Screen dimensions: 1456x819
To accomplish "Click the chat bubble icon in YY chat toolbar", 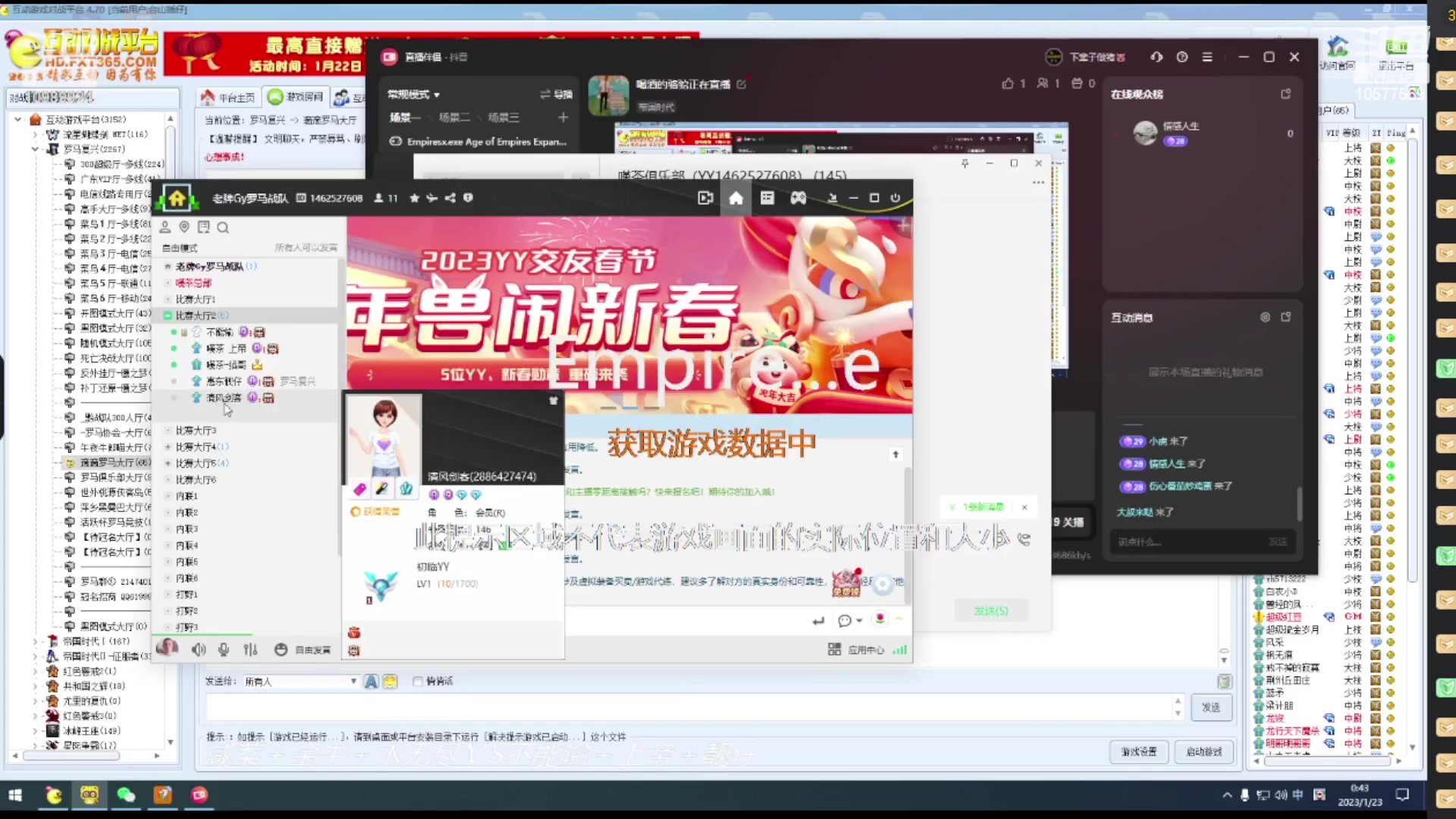I will [844, 620].
